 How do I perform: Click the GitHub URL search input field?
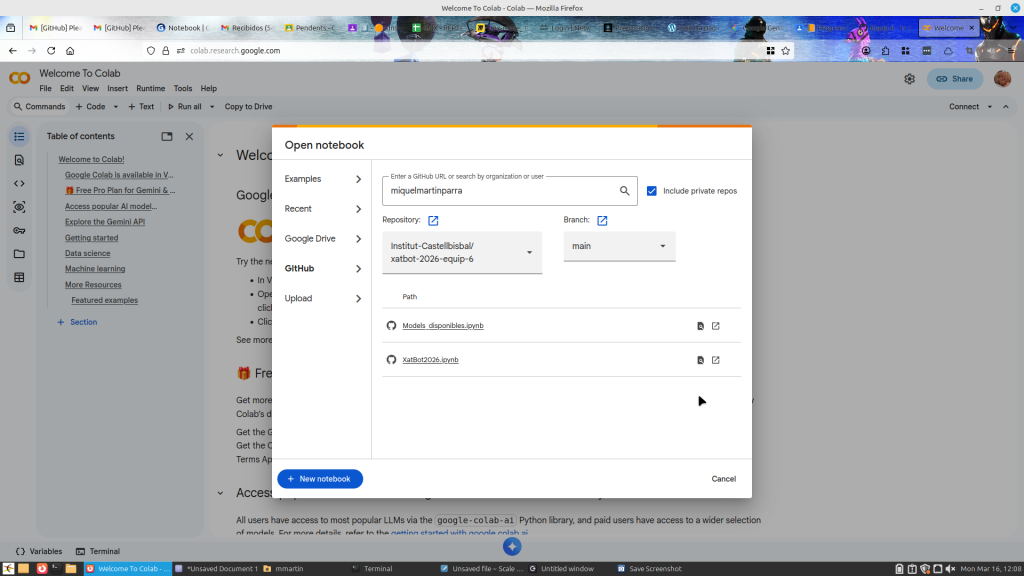[498, 191]
